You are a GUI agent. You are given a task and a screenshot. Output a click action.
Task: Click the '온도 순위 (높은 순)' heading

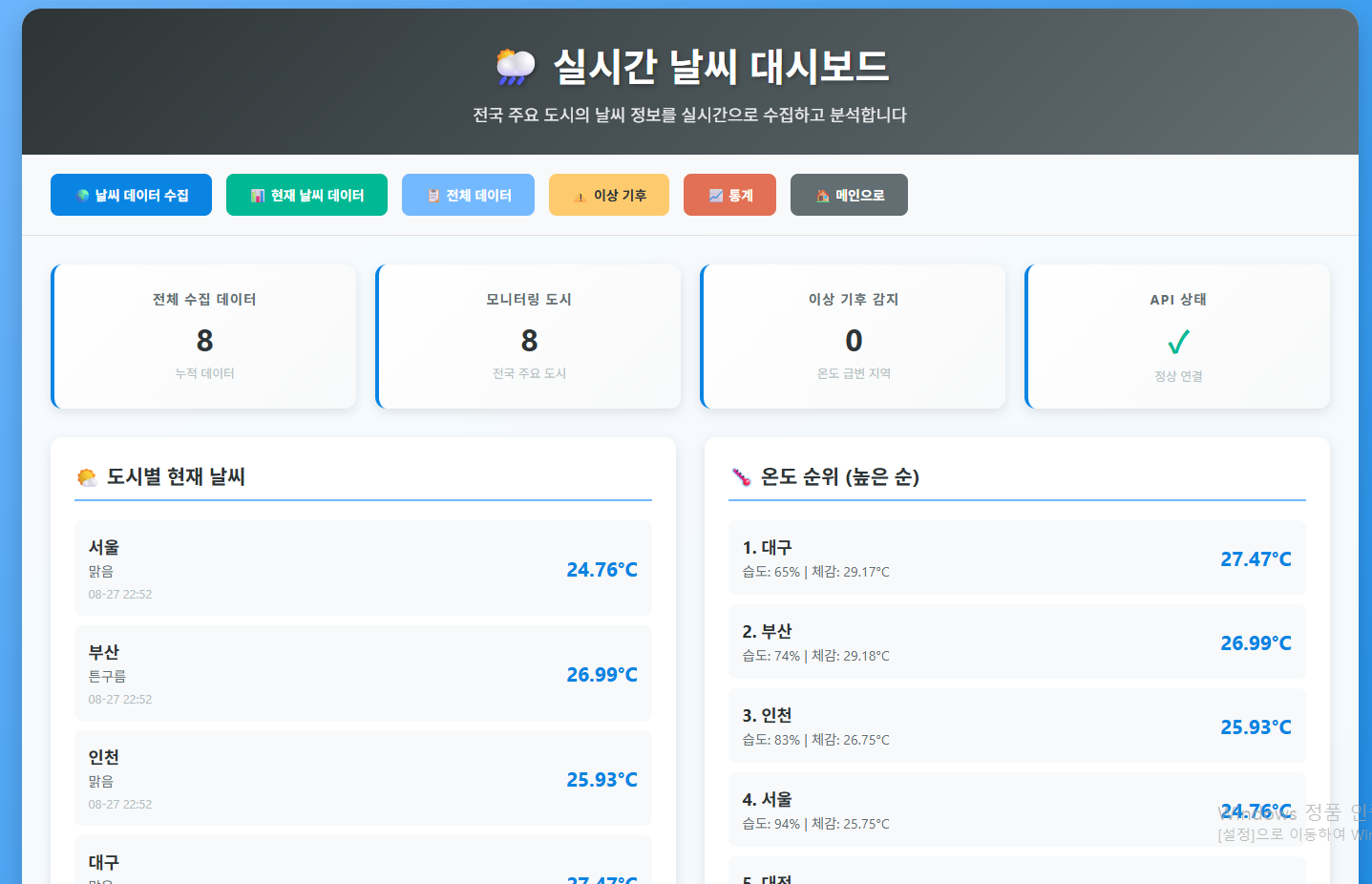click(839, 476)
